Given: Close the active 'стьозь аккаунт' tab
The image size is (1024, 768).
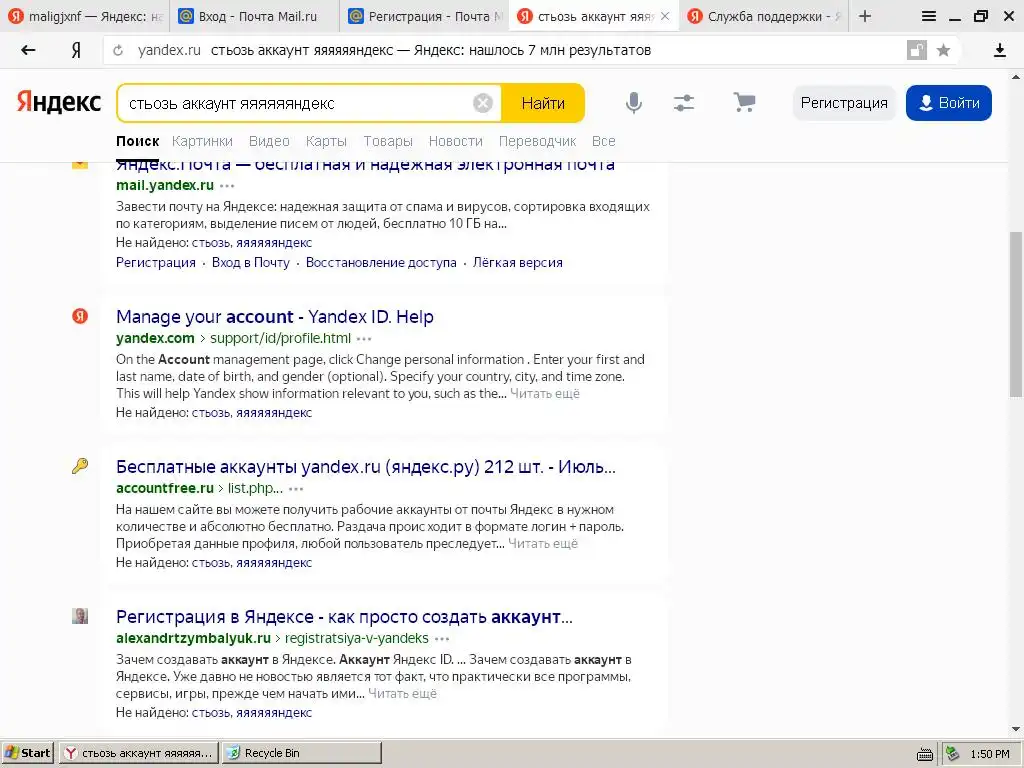Looking at the screenshot, I should [x=665, y=16].
